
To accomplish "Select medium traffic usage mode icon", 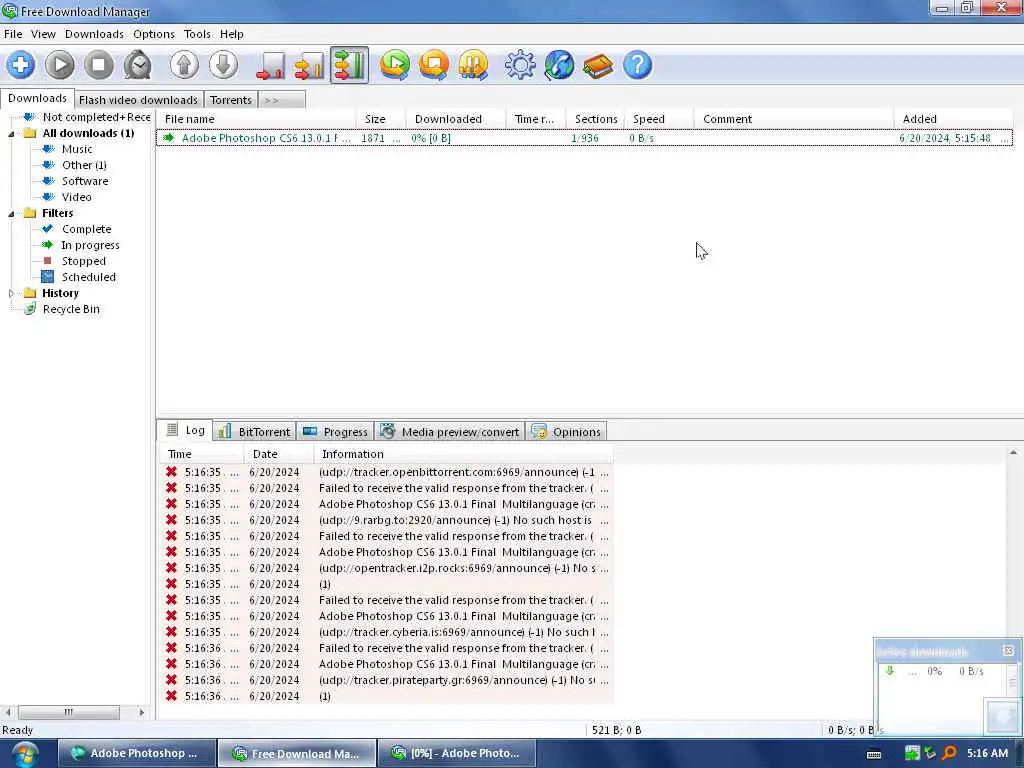I will click(310, 65).
